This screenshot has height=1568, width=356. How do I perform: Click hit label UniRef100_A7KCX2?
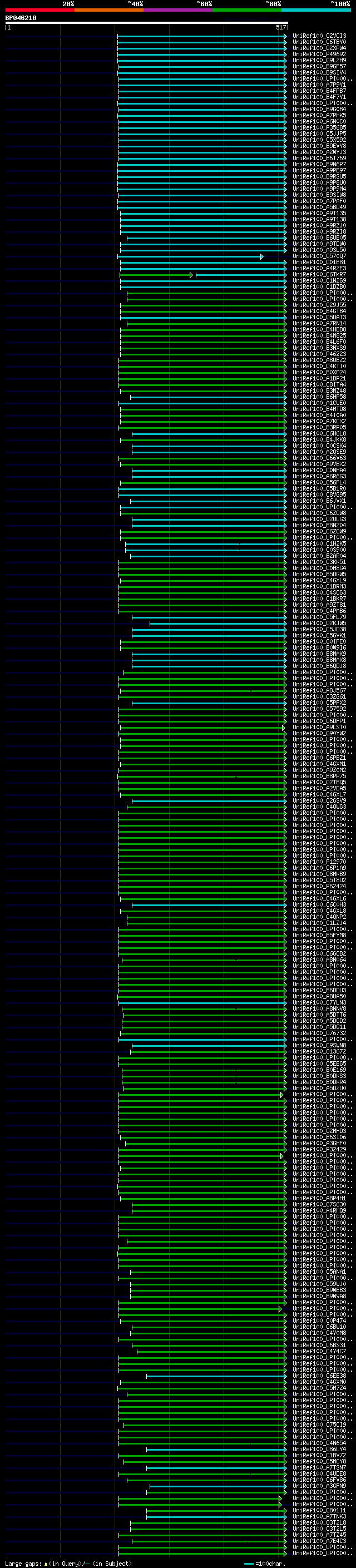(x=319, y=421)
